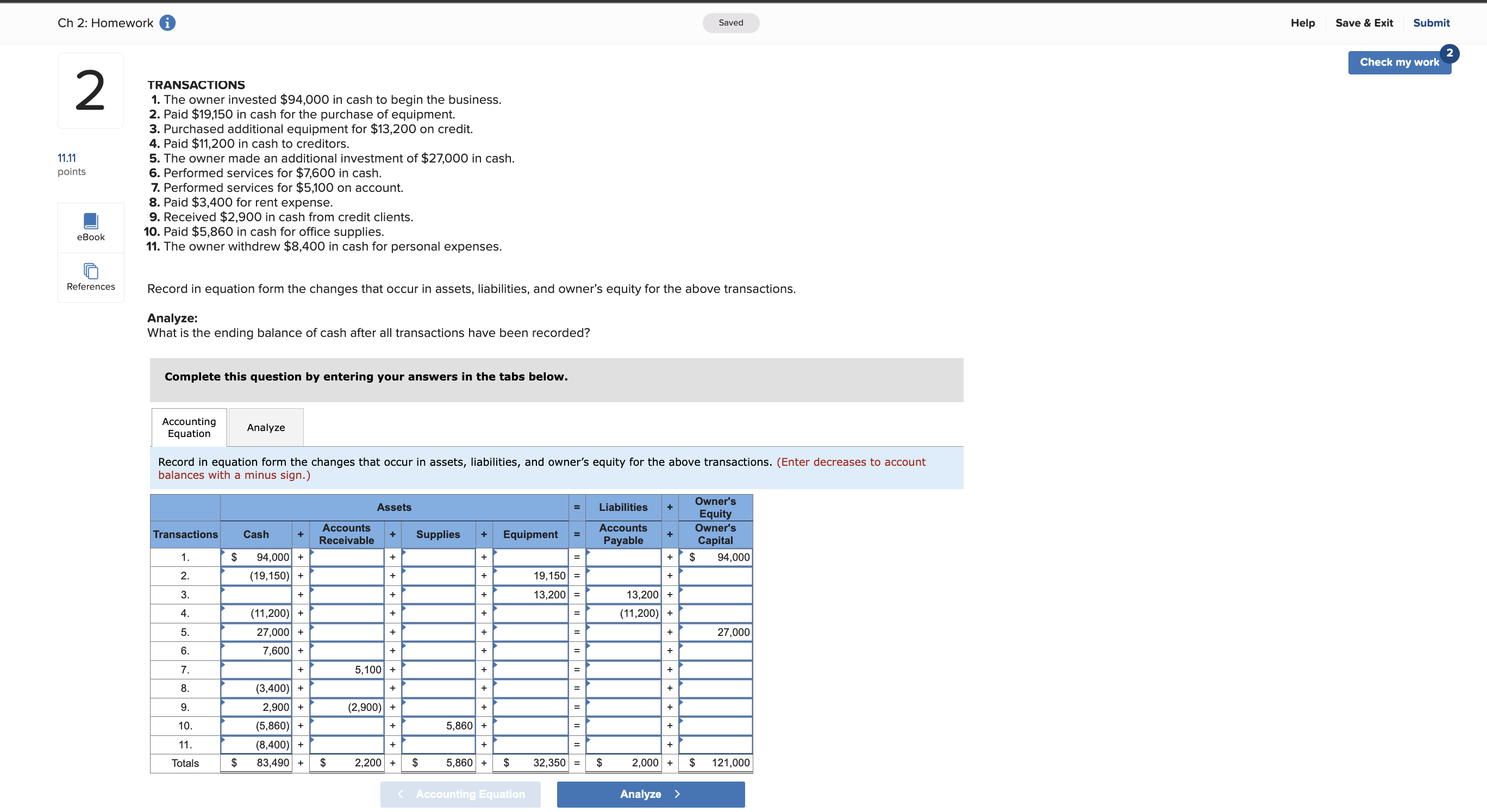The height and width of the screenshot is (812, 1487).
Task: Open the References resource
Action: click(91, 278)
